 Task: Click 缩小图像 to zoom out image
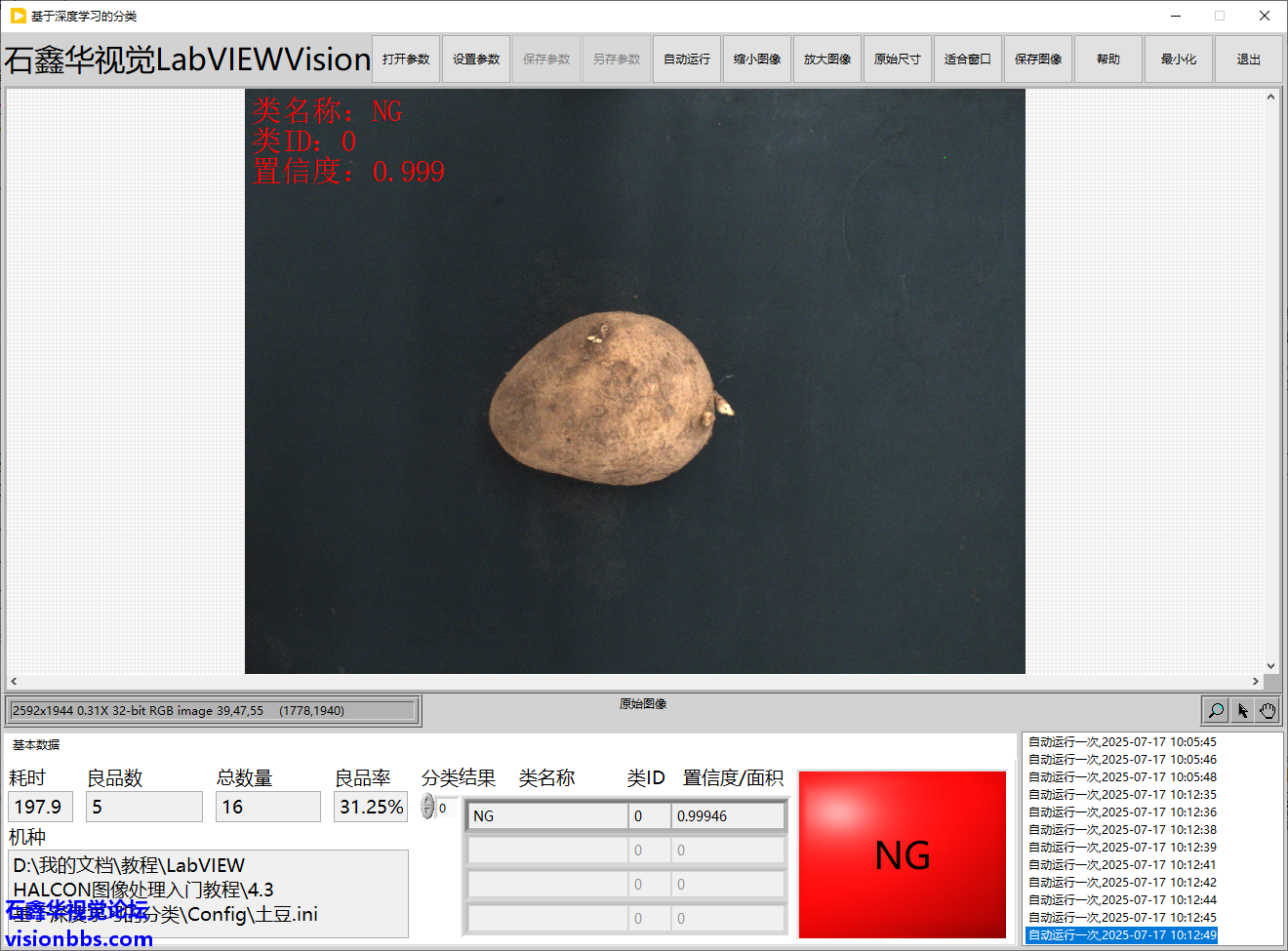pos(757,59)
